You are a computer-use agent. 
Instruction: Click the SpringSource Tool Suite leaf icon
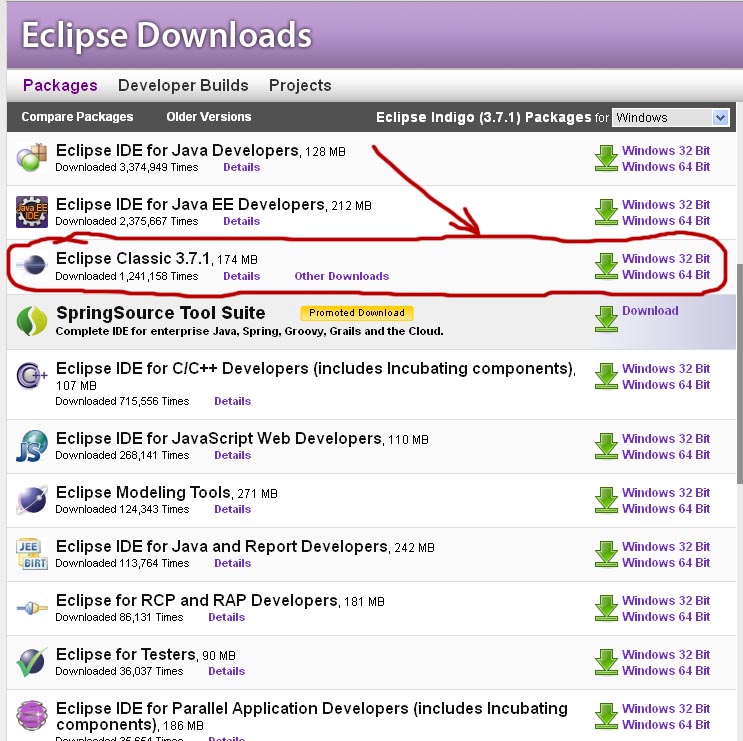click(32, 321)
